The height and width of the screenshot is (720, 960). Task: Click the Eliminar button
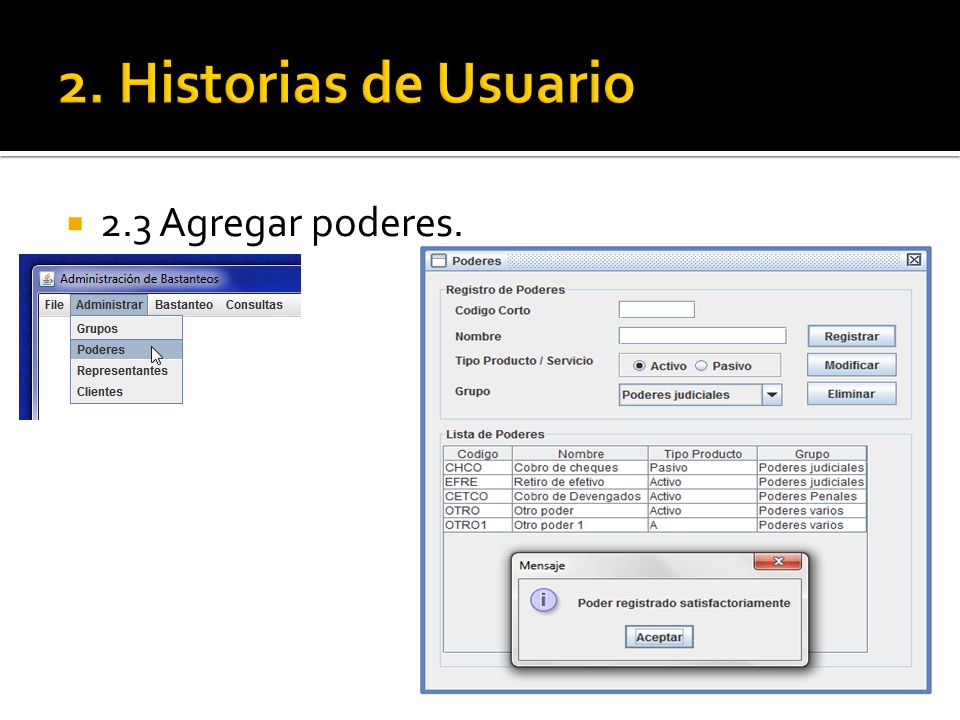pyautogui.click(x=851, y=394)
